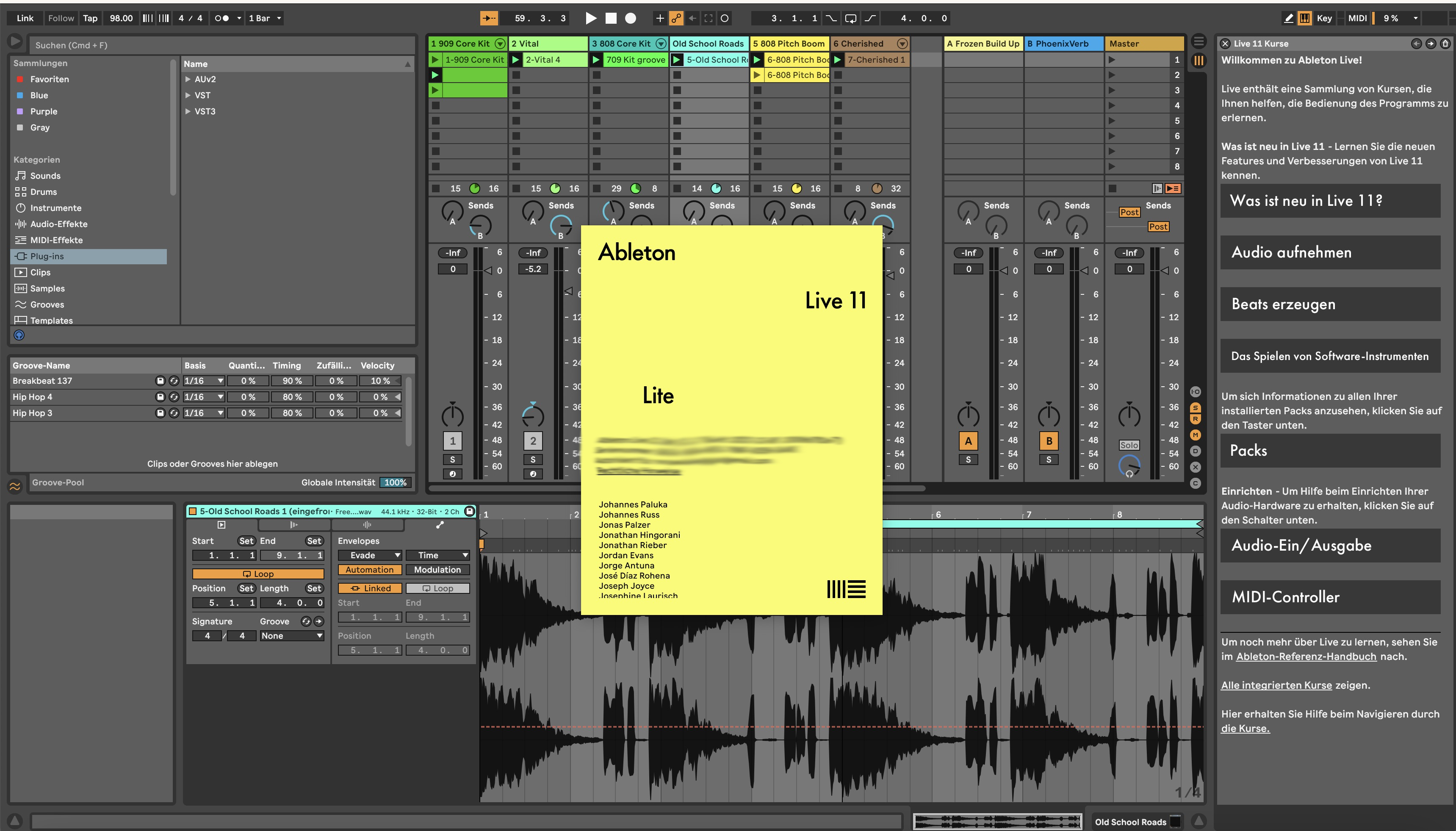Select the Session View vertical bars icon
The width and height of the screenshot is (1456, 831).
[1199, 60]
